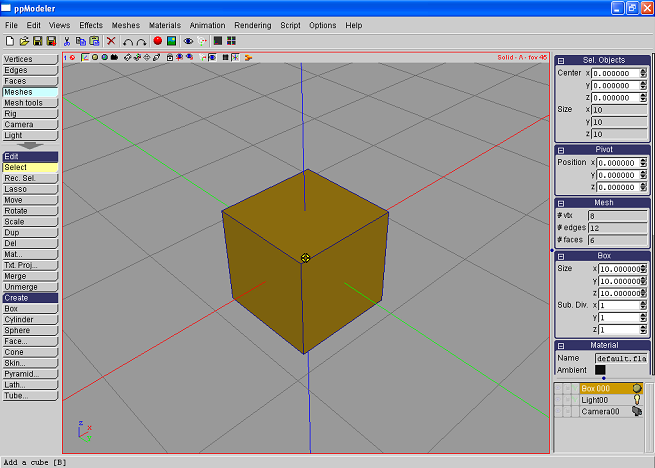
Task: Click the small red circle icon beside viewport number
Action: 72,58
